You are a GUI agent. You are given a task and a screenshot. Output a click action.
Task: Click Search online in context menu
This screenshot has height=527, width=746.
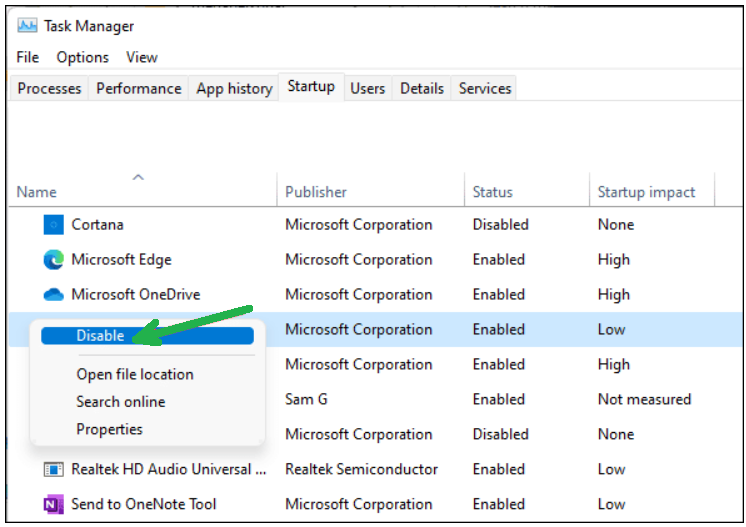pos(121,402)
